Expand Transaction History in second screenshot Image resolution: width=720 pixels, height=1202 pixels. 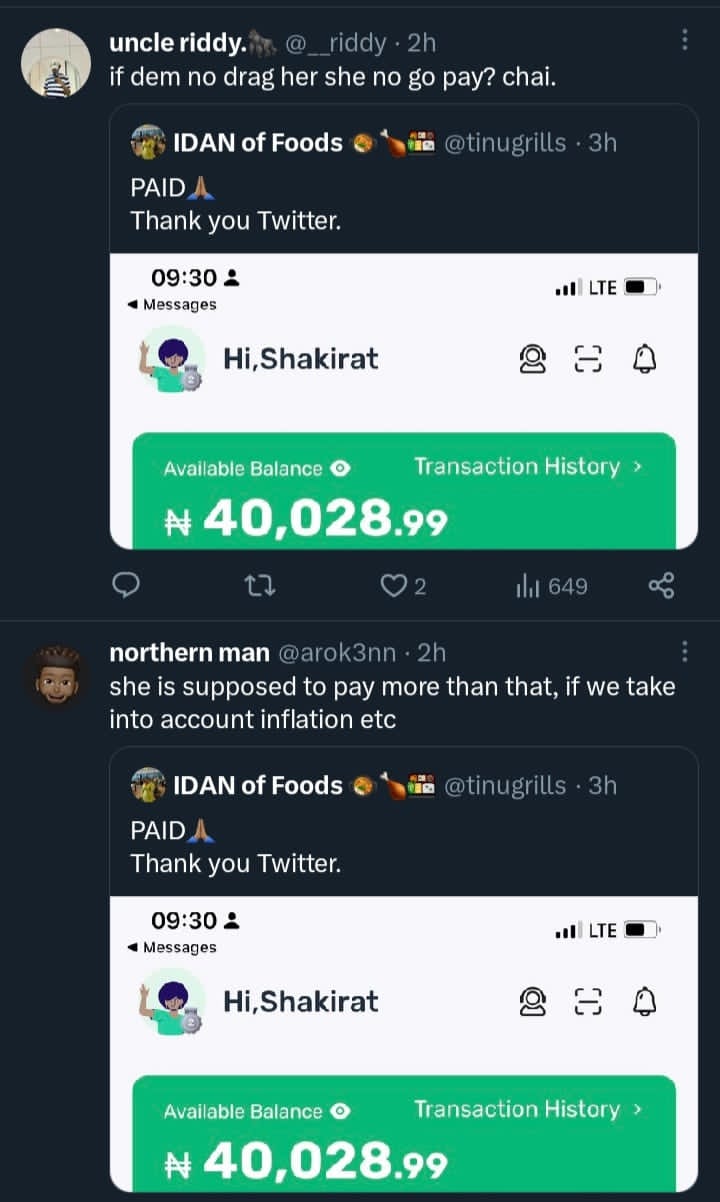coord(528,1110)
